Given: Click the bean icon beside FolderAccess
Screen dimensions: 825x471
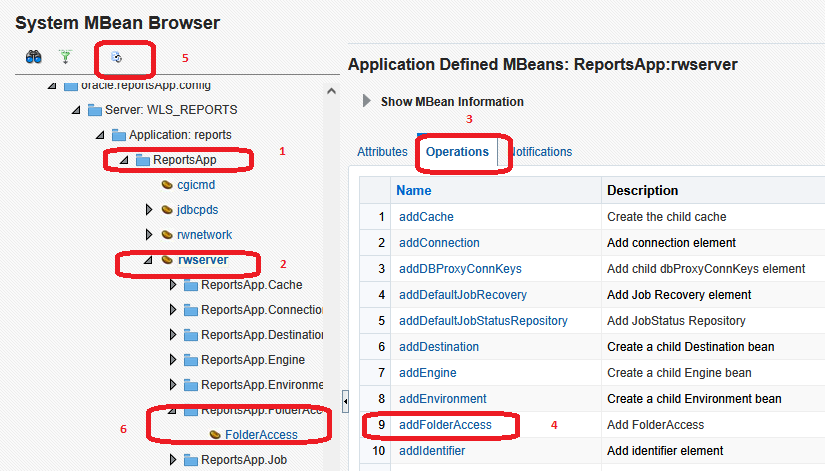Looking at the screenshot, I should tap(215, 435).
